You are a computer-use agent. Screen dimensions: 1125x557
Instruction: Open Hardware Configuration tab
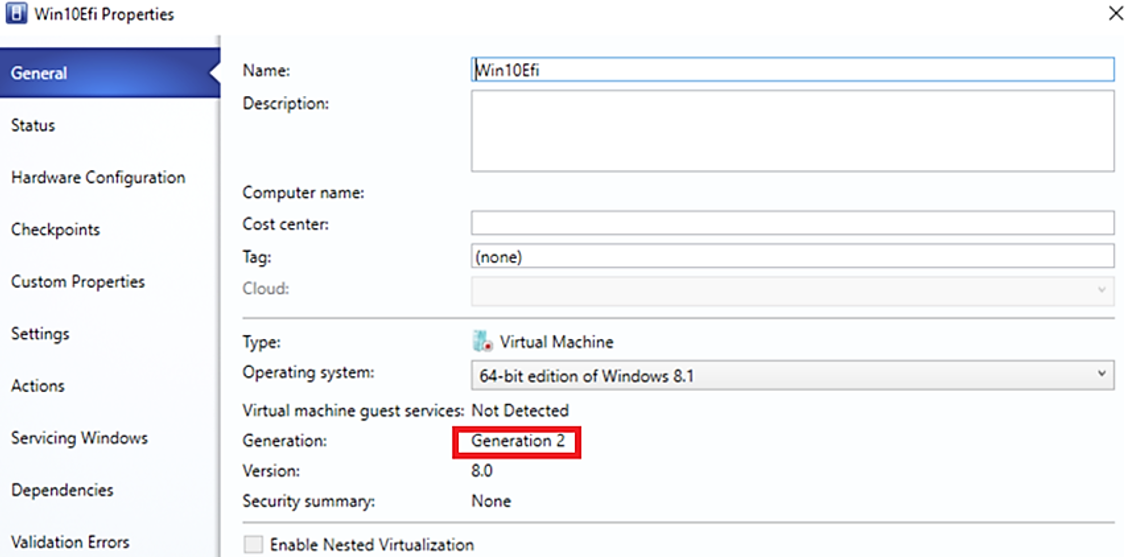click(98, 177)
